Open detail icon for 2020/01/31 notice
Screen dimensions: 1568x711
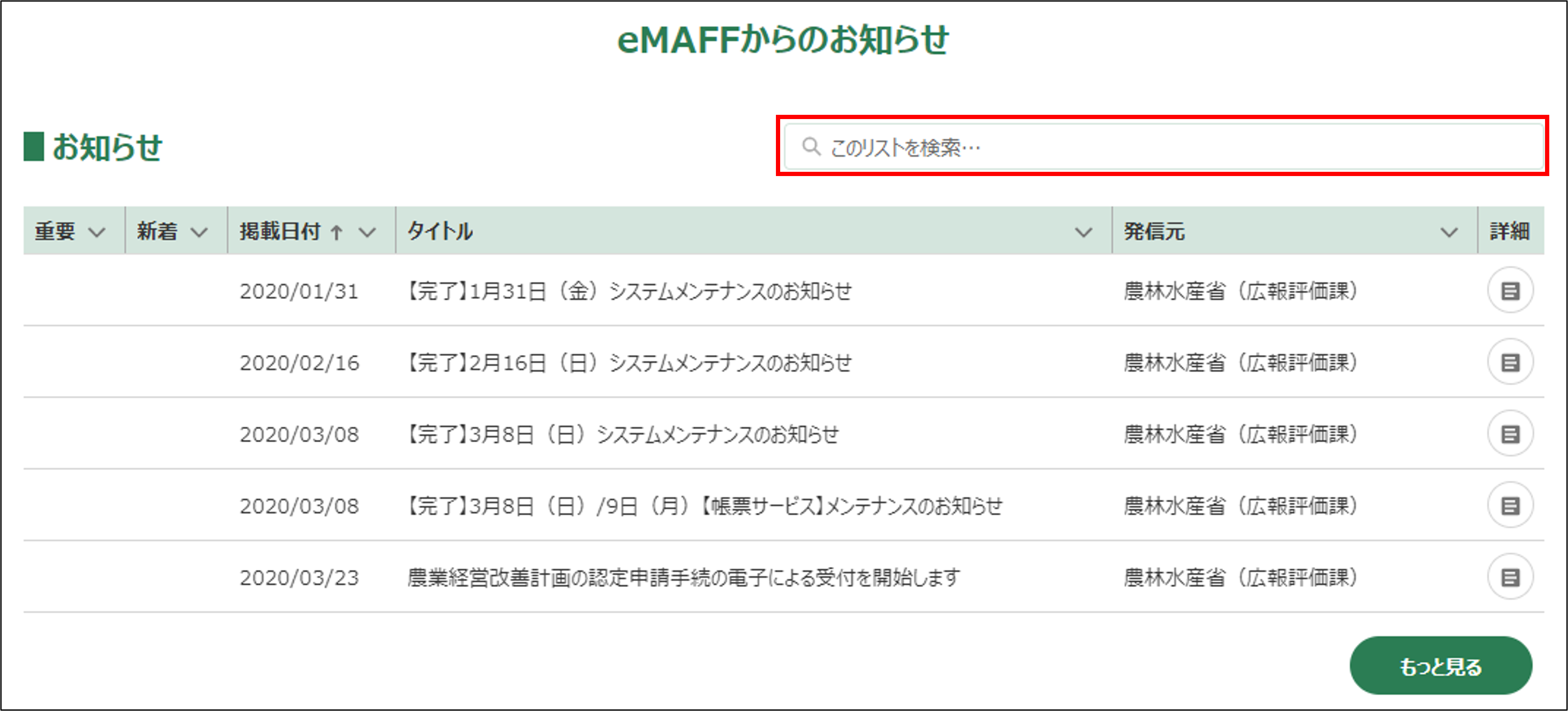click(1510, 290)
